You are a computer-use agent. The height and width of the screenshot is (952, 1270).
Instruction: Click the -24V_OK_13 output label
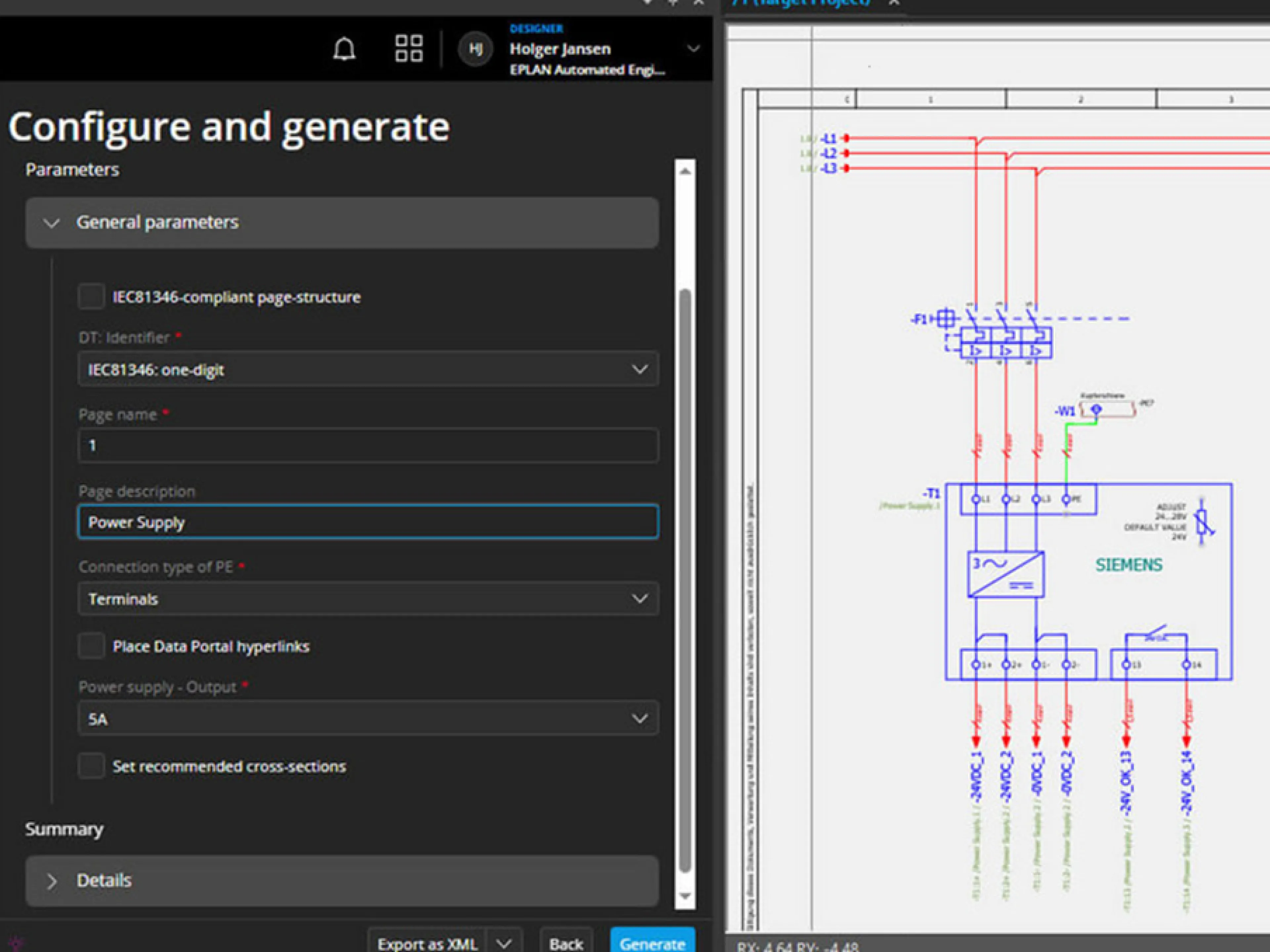[x=1126, y=783]
